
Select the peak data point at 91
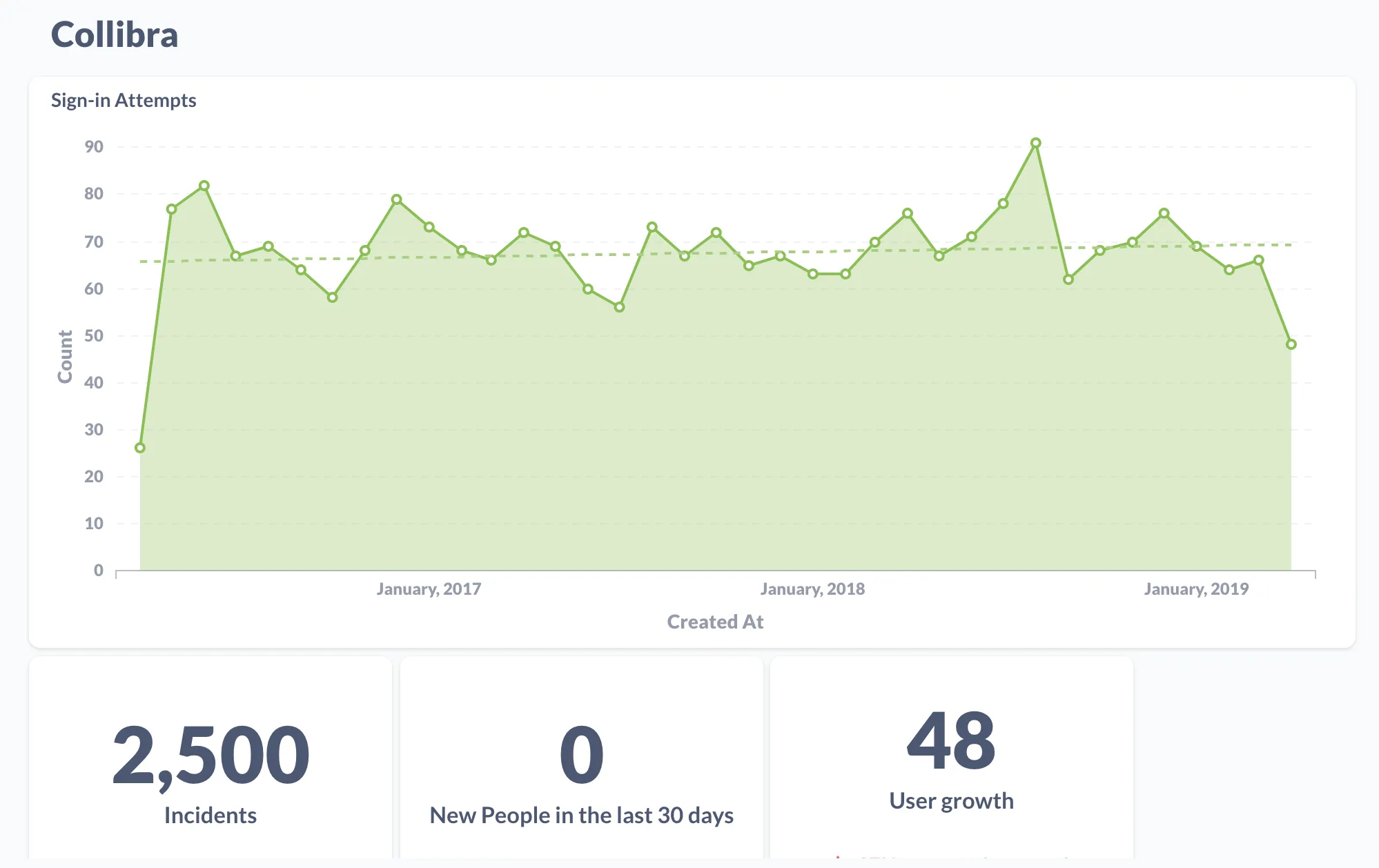1035,143
